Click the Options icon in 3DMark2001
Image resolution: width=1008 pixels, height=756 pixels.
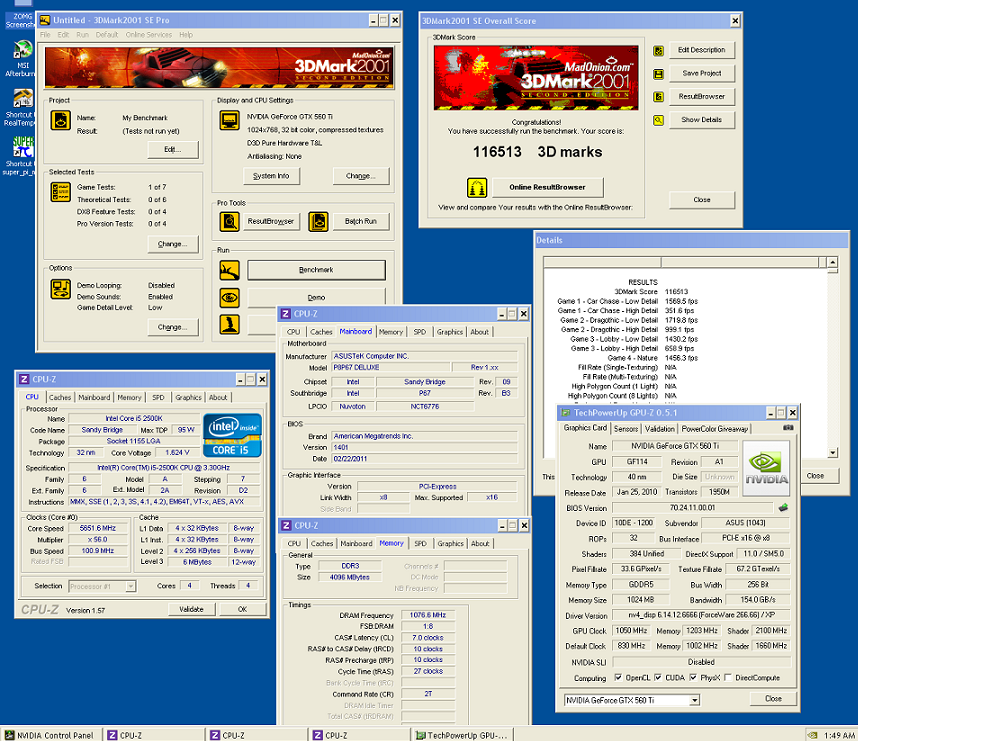coord(60,289)
